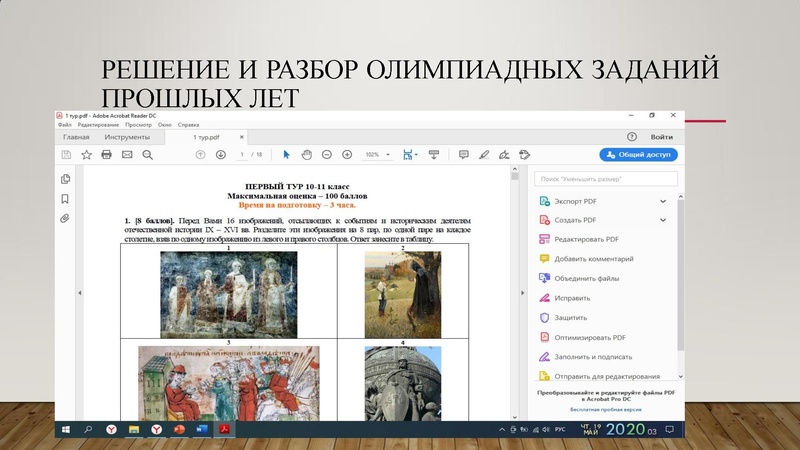This screenshot has width=800, height=450.
Task: Select the 1 тур.pdf document tab
Action: (x=206, y=137)
